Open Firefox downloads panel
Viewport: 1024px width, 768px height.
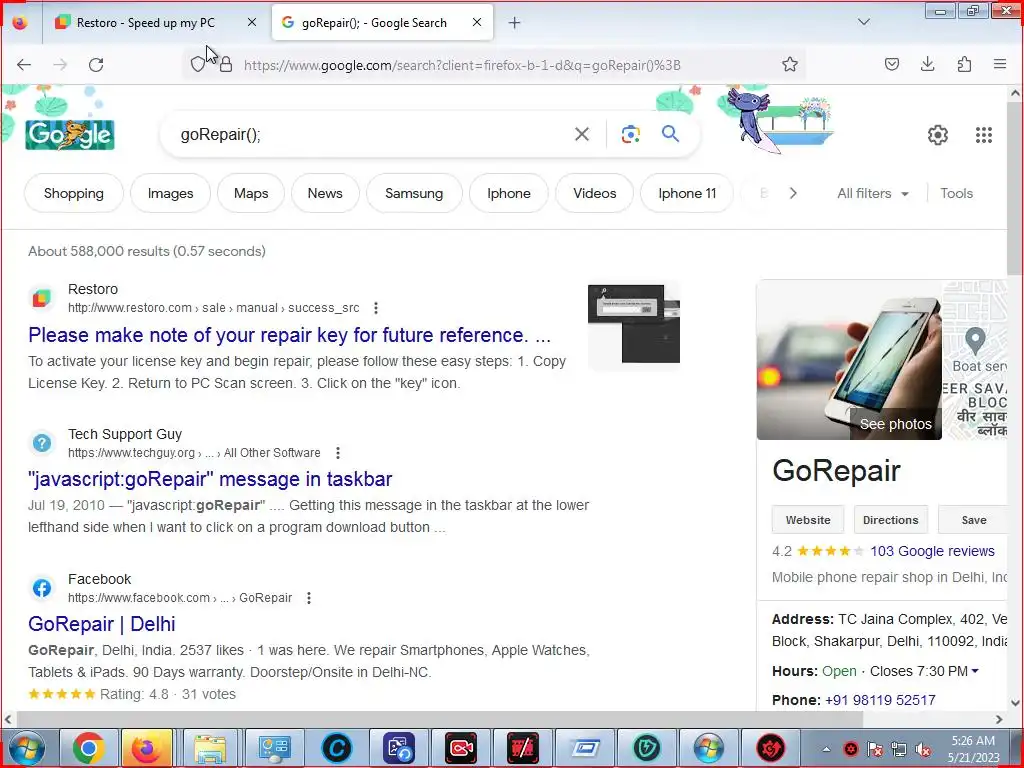pyautogui.click(x=927, y=64)
